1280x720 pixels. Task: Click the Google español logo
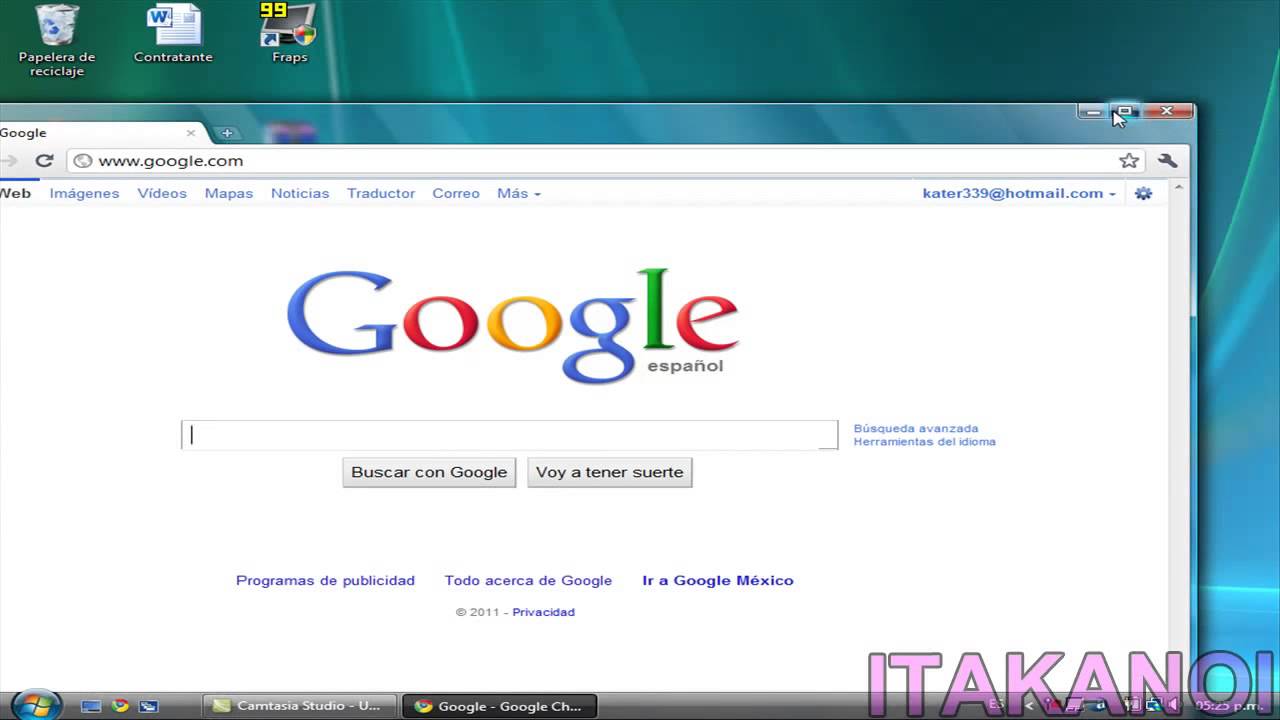point(512,326)
